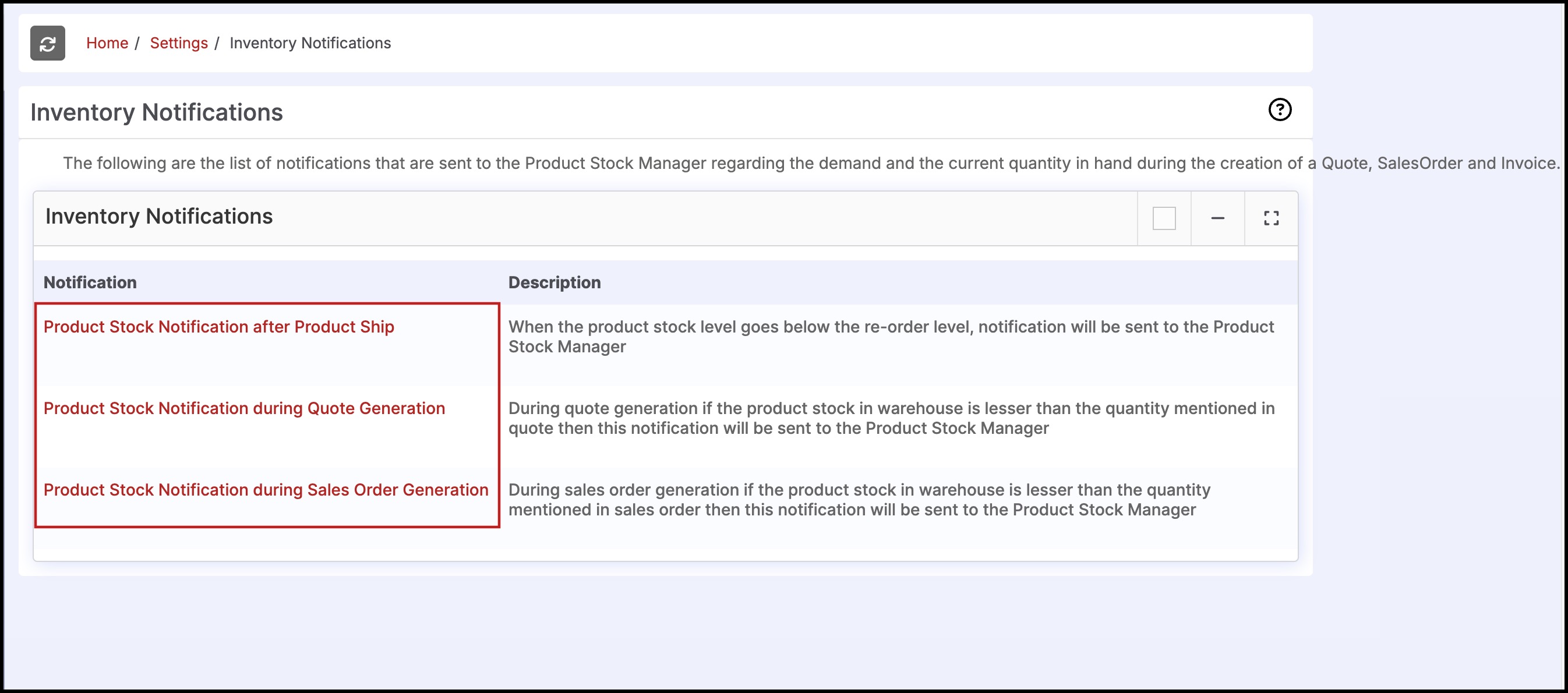
Task: Open Product Stock Notification after Product Ship
Action: point(218,327)
